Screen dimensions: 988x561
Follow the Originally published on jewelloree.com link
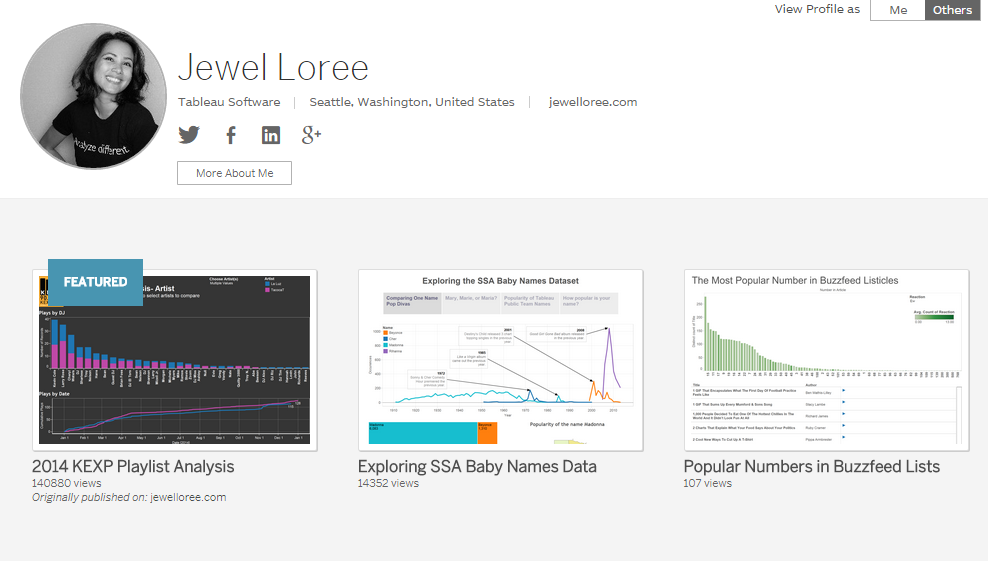(x=188, y=497)
